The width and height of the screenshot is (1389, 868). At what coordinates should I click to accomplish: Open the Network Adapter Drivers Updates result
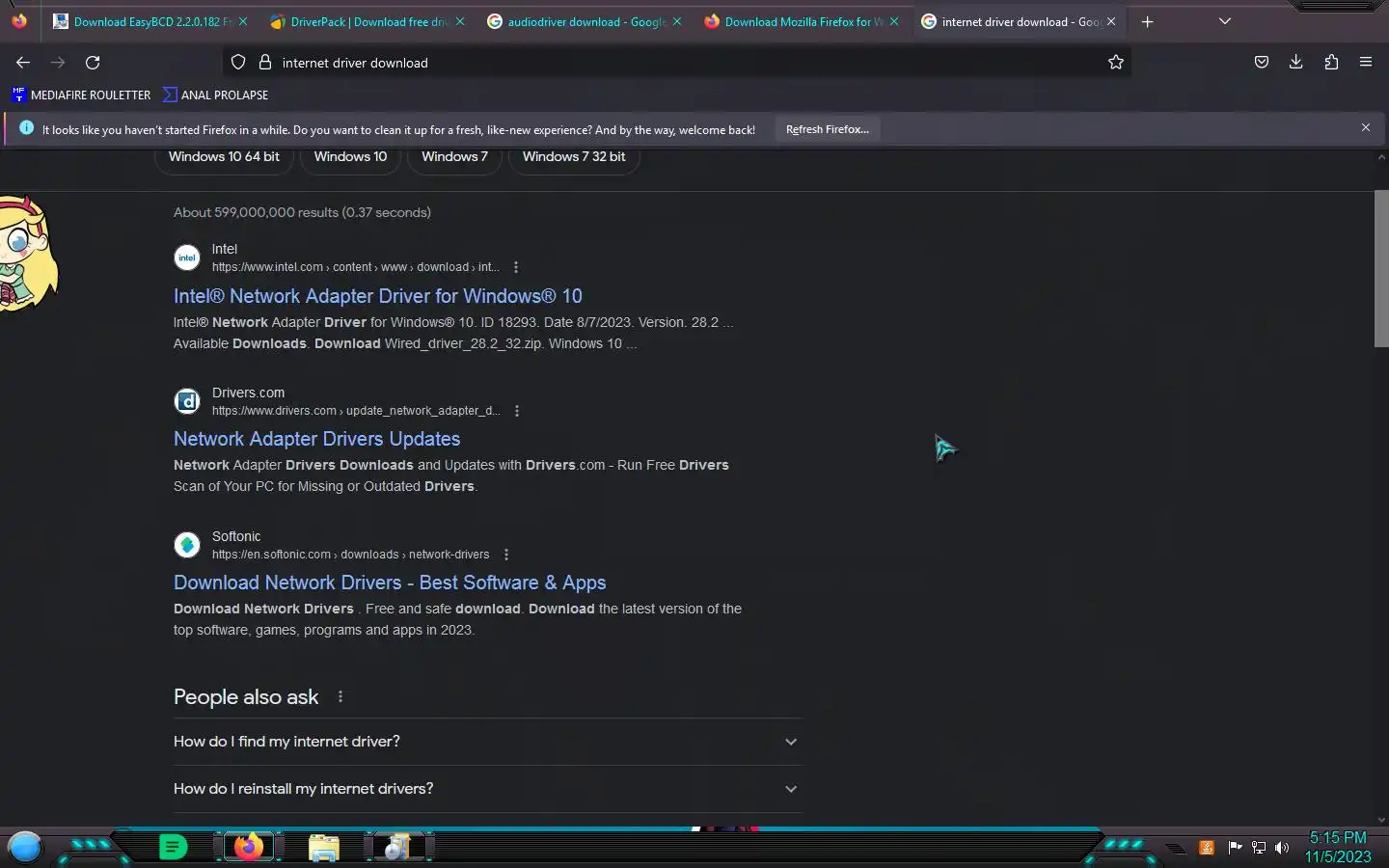coord(316,439)
